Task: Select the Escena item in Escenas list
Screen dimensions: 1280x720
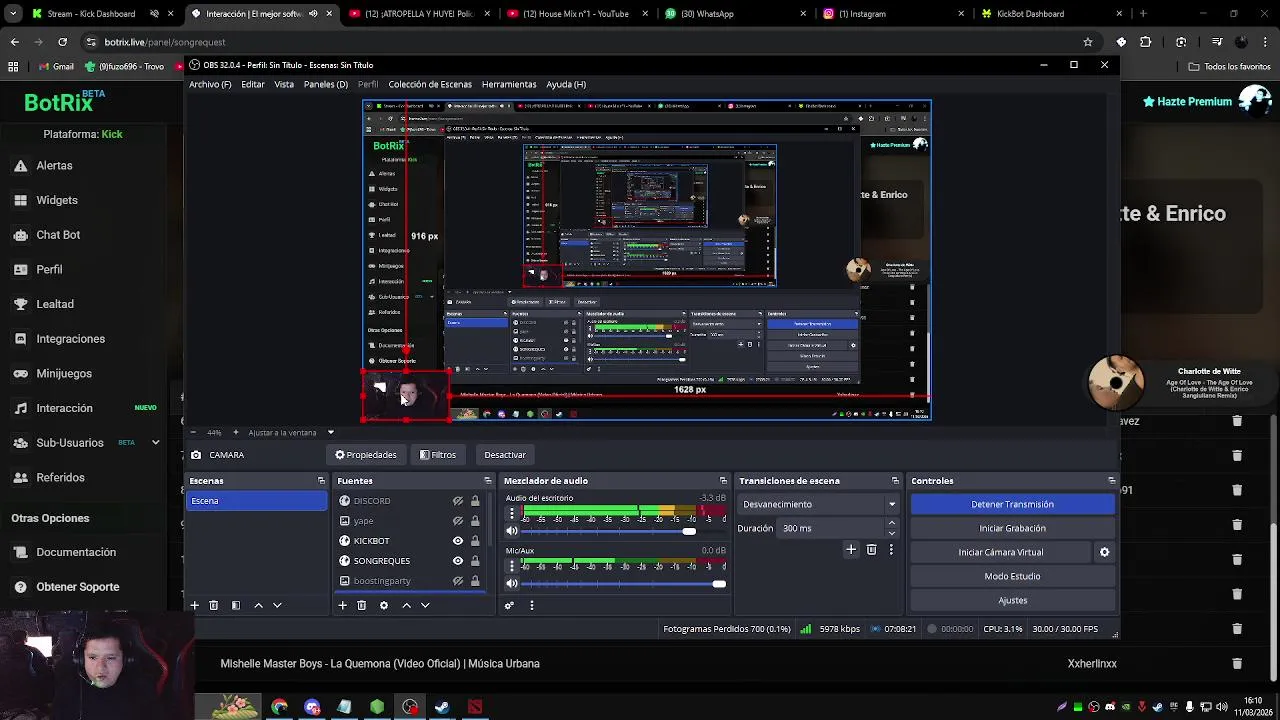Action: 256,501
